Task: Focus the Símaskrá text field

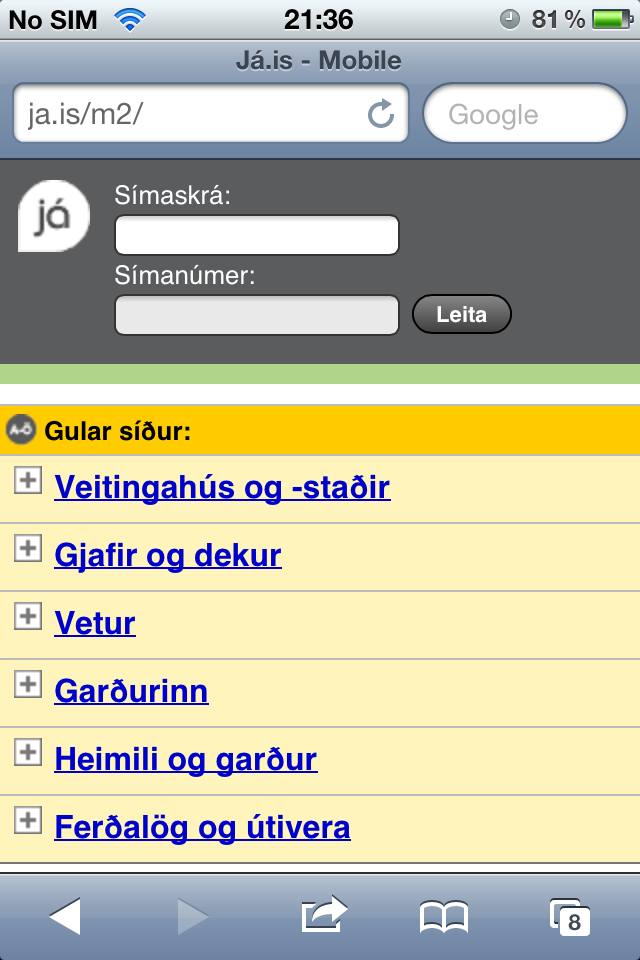Action: pyautogui.click(x=257, y=235)
